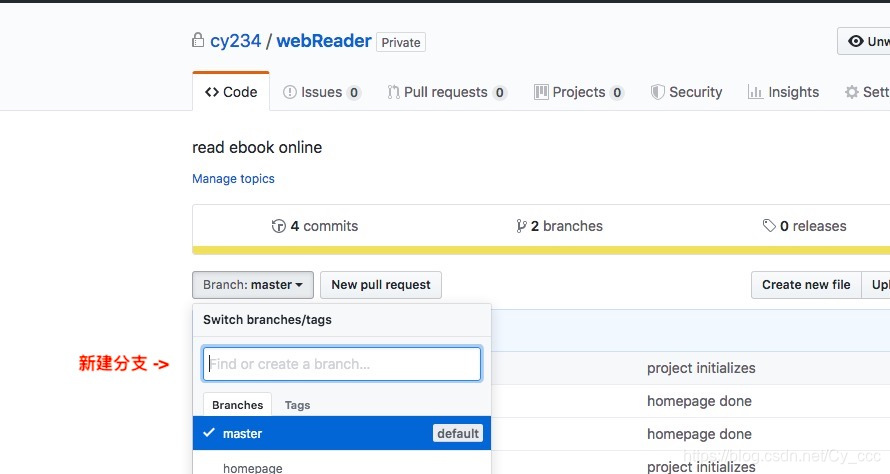Viewport: 890px width, 474px height.
Task: Open the Pull requests tab
Action: (447, 92)
